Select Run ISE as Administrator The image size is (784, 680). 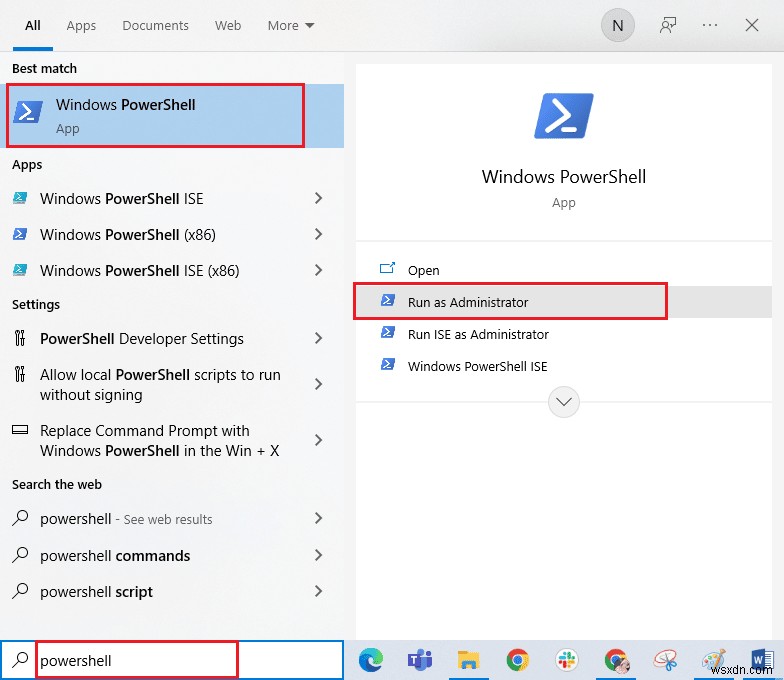(x=478, y=334)
